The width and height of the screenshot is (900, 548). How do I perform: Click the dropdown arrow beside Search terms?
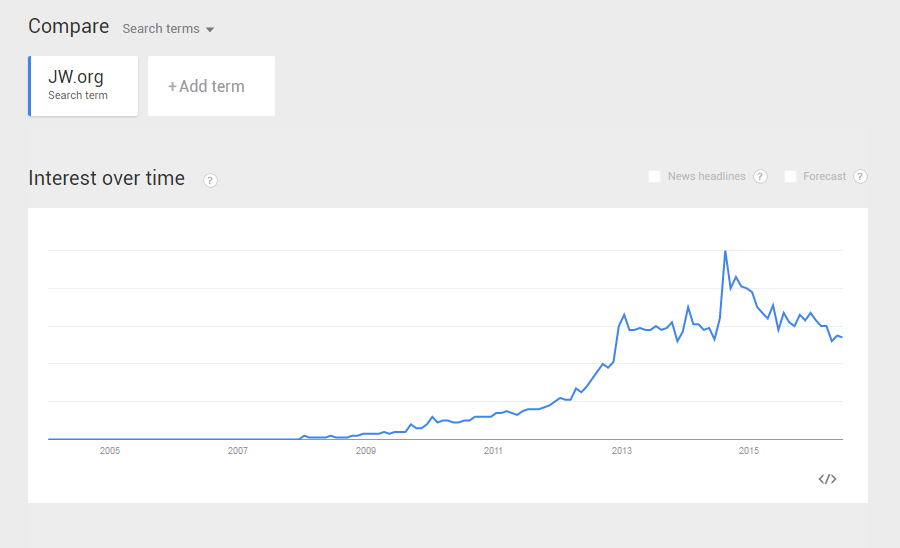210,30
